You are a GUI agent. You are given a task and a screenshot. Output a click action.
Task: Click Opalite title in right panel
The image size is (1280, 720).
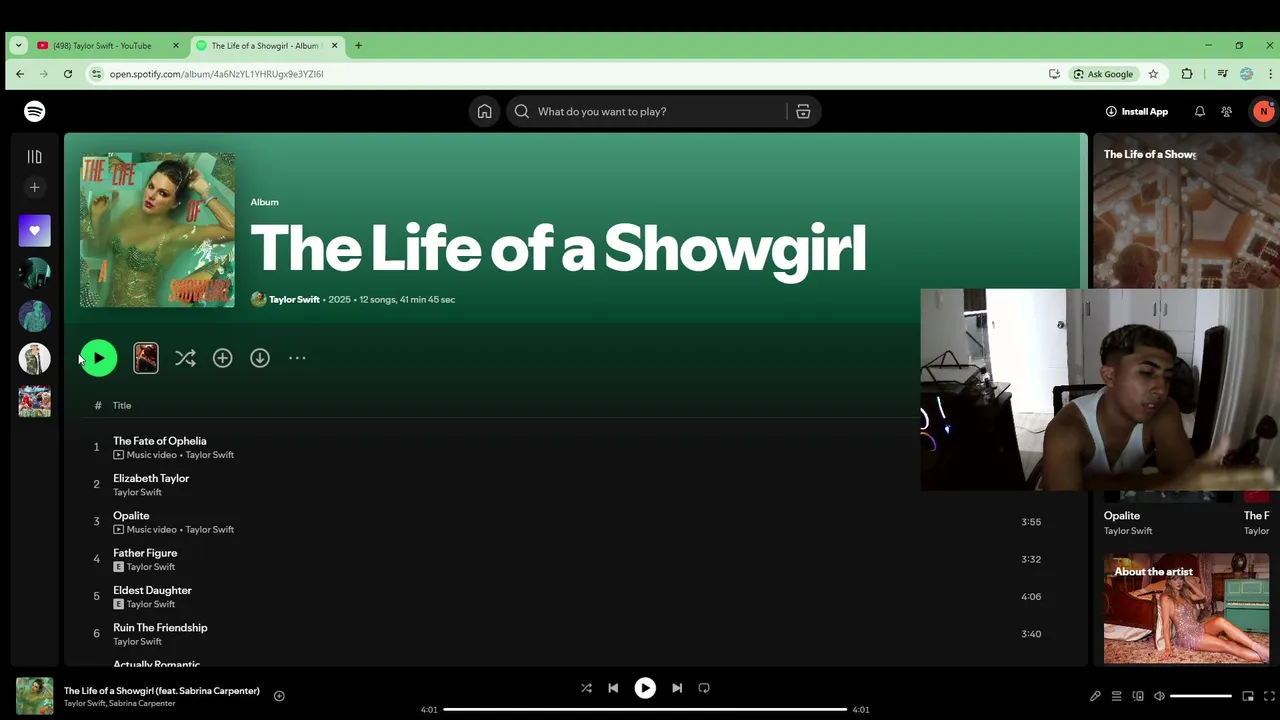click(x=1122, y=516)
